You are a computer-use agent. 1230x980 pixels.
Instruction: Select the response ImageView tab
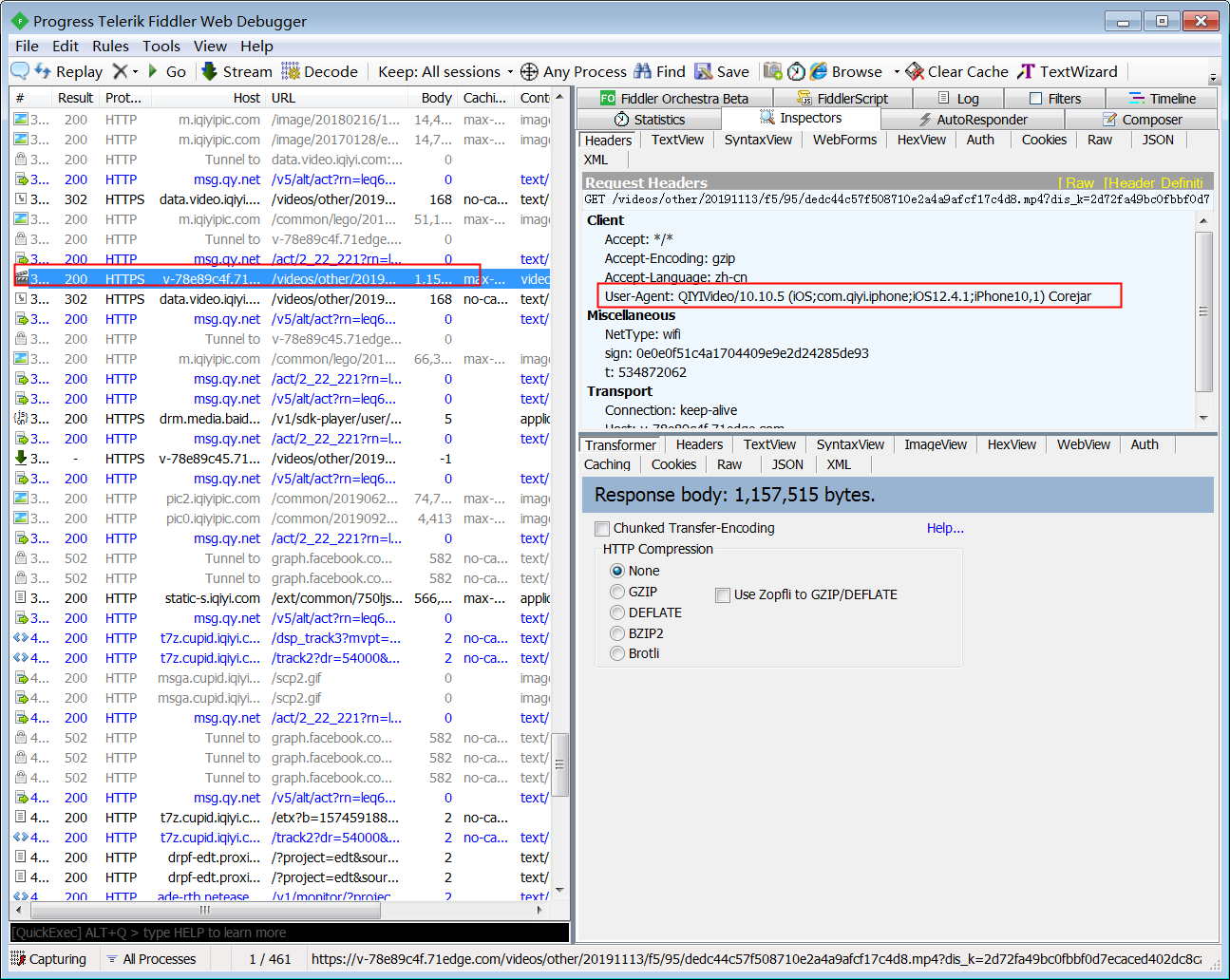click(x=936, y=444)
